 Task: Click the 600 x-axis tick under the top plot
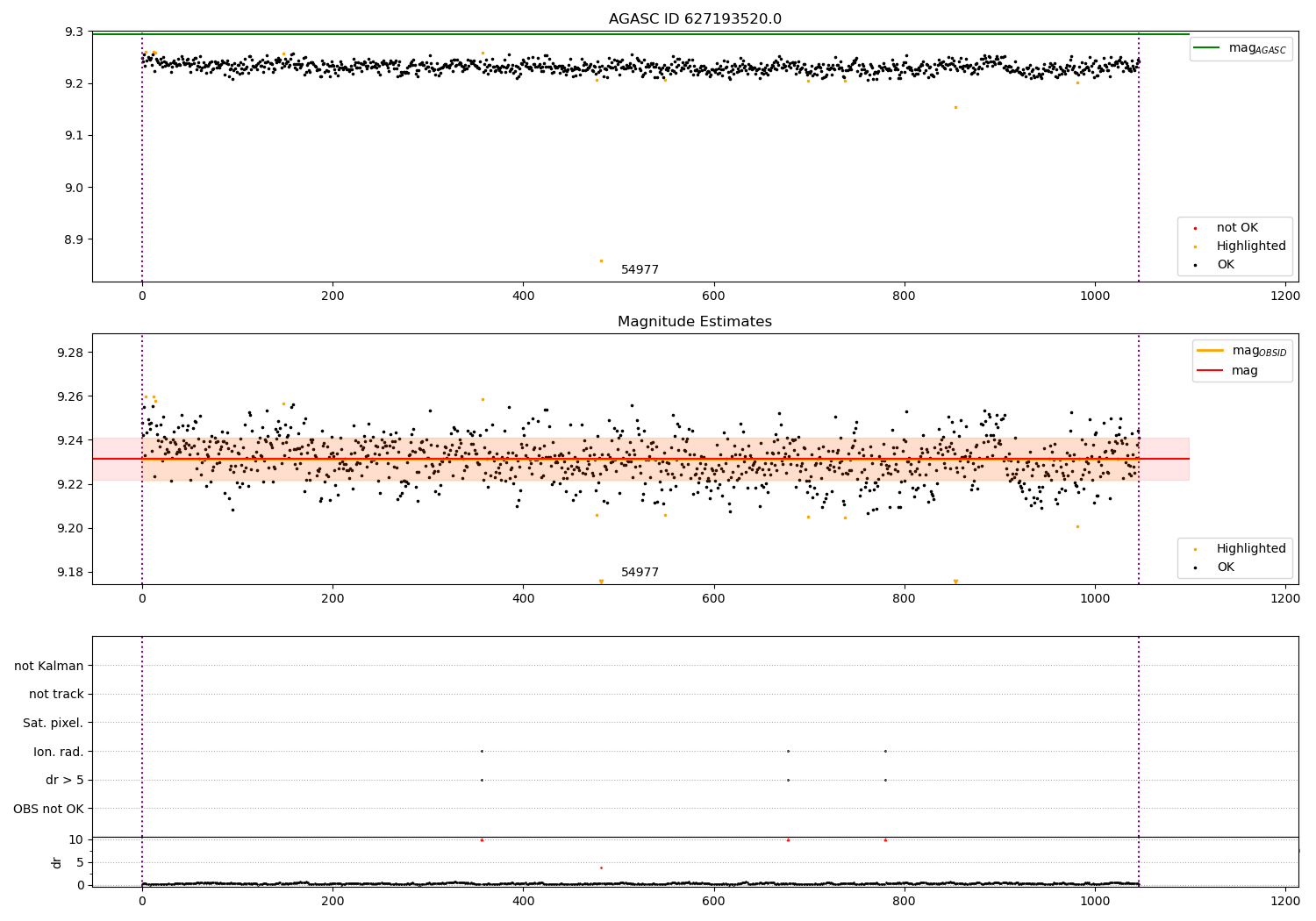tap(713, 296)
